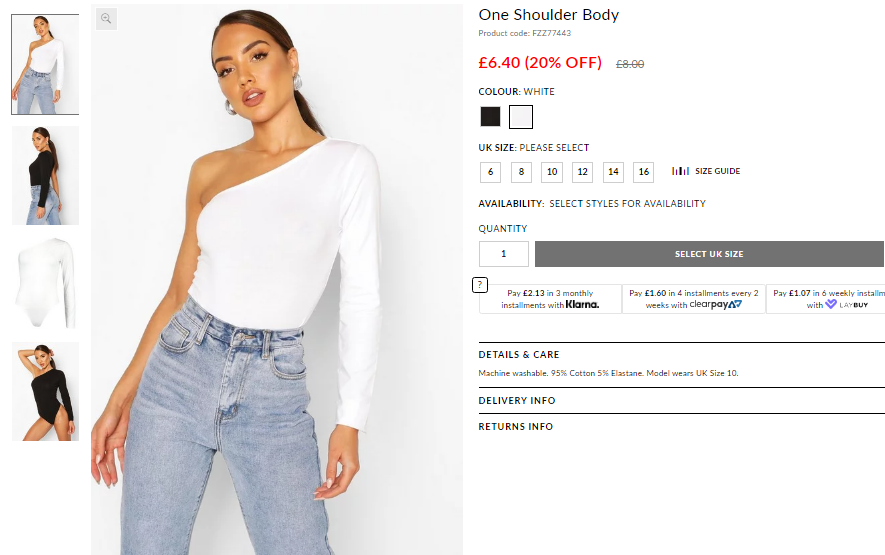
Task: Open the Size Guide link
Action: point(717,171)
